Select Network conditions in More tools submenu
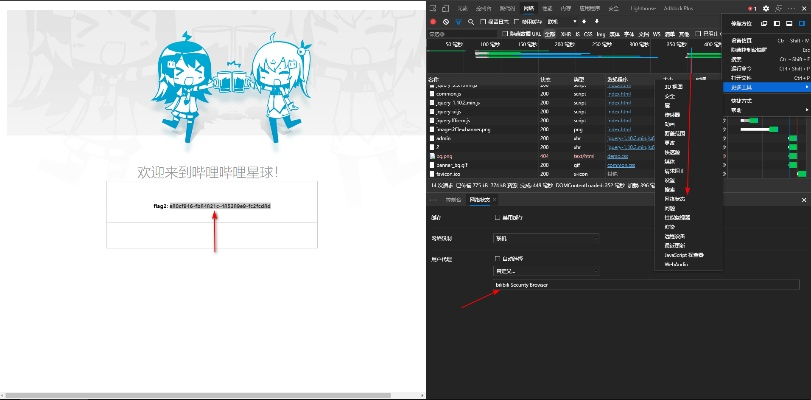Screen dimensions: 811x400 [675, 199]
